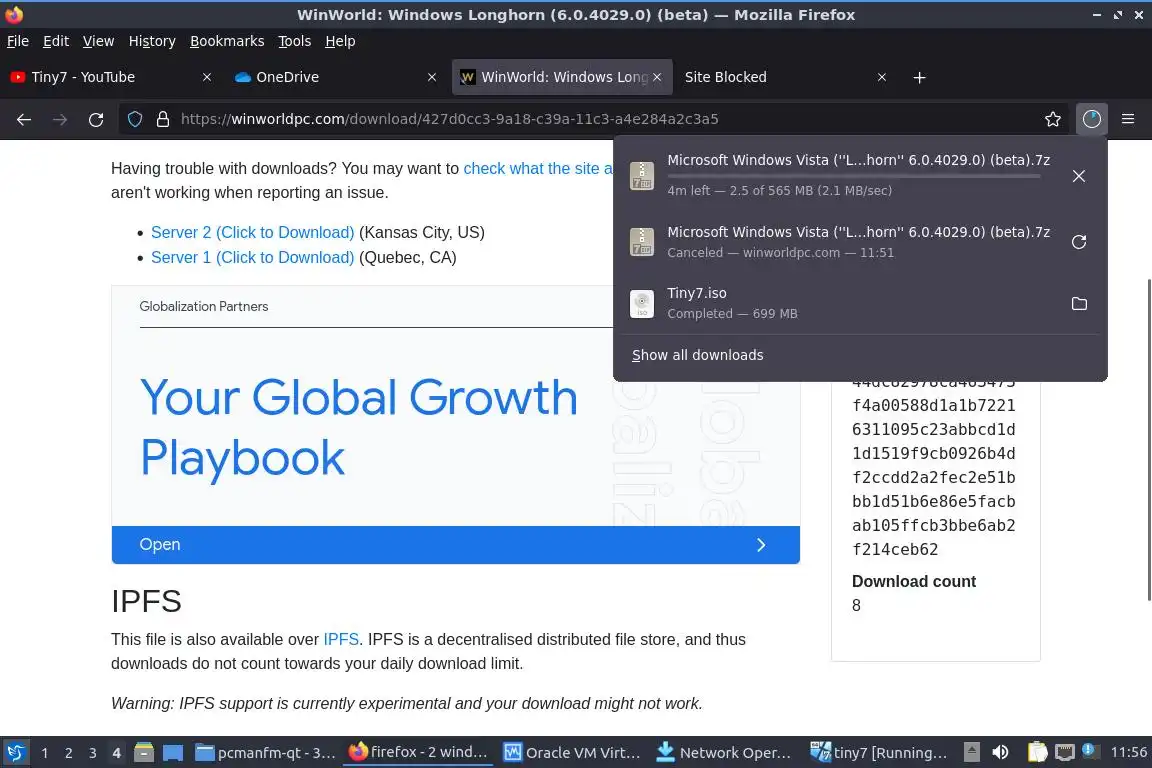Click the display monitor tray icon

tap(1065, 752)
